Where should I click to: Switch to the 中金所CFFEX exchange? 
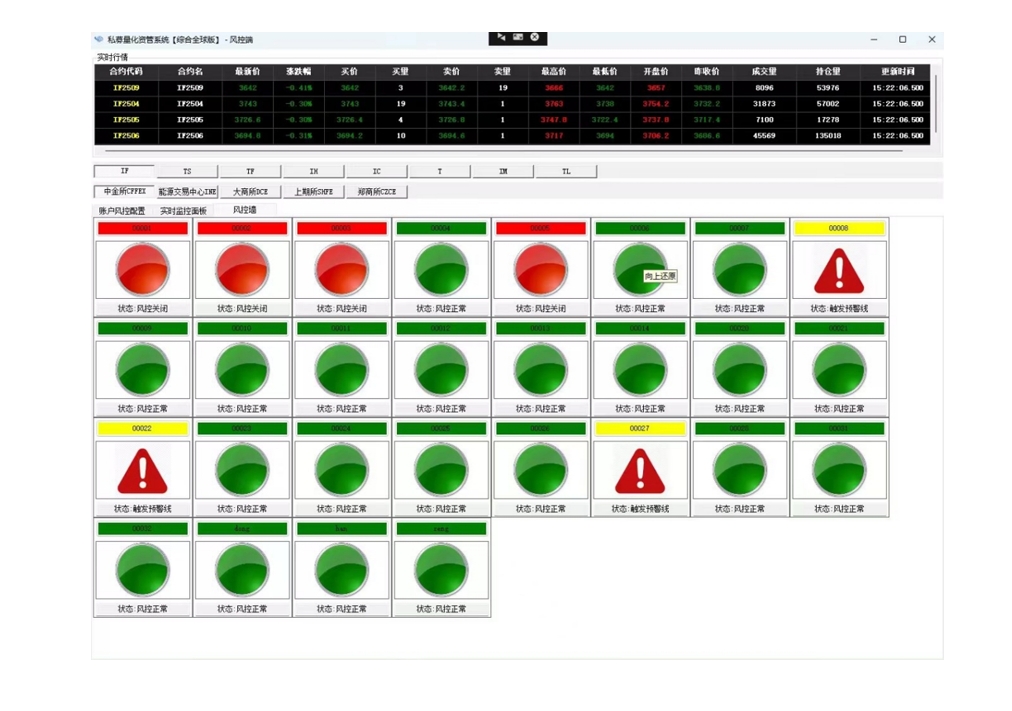(x=125, y=192)
